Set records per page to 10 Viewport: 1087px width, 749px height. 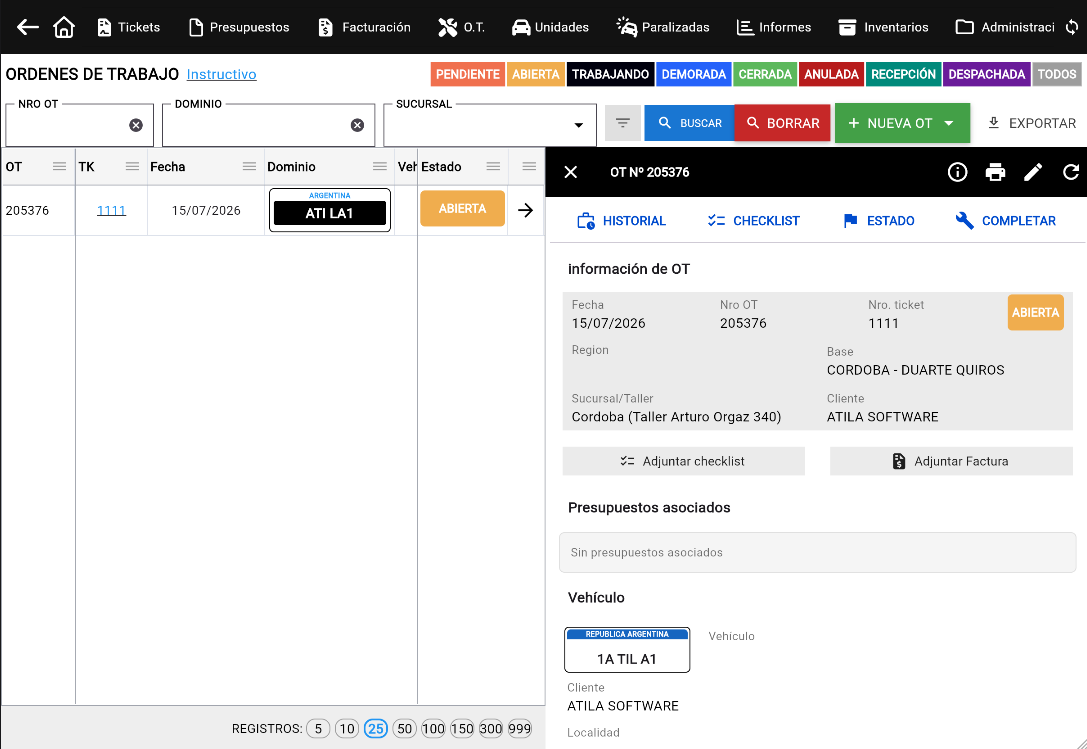click(x=347, y=729)
